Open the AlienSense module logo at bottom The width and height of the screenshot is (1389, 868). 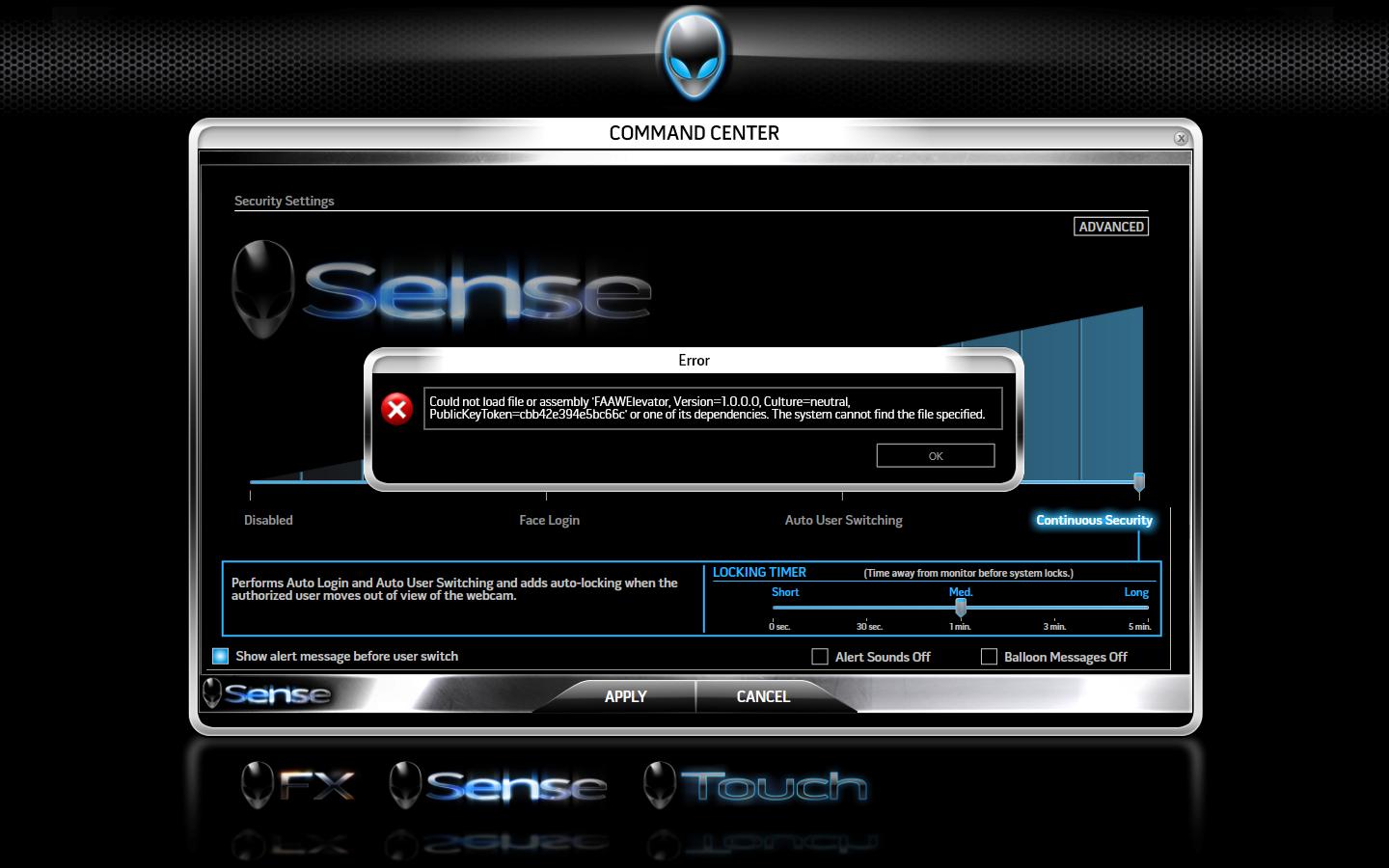pos(498,785)
